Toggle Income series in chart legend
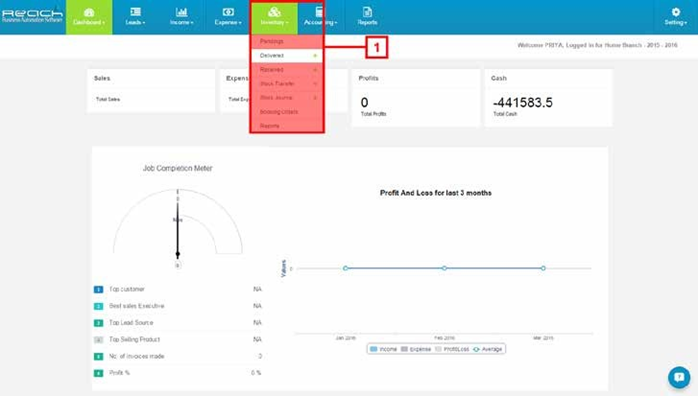Image resolution: width=698 pixels, height=396 pixels. click(x=383, y=349)
